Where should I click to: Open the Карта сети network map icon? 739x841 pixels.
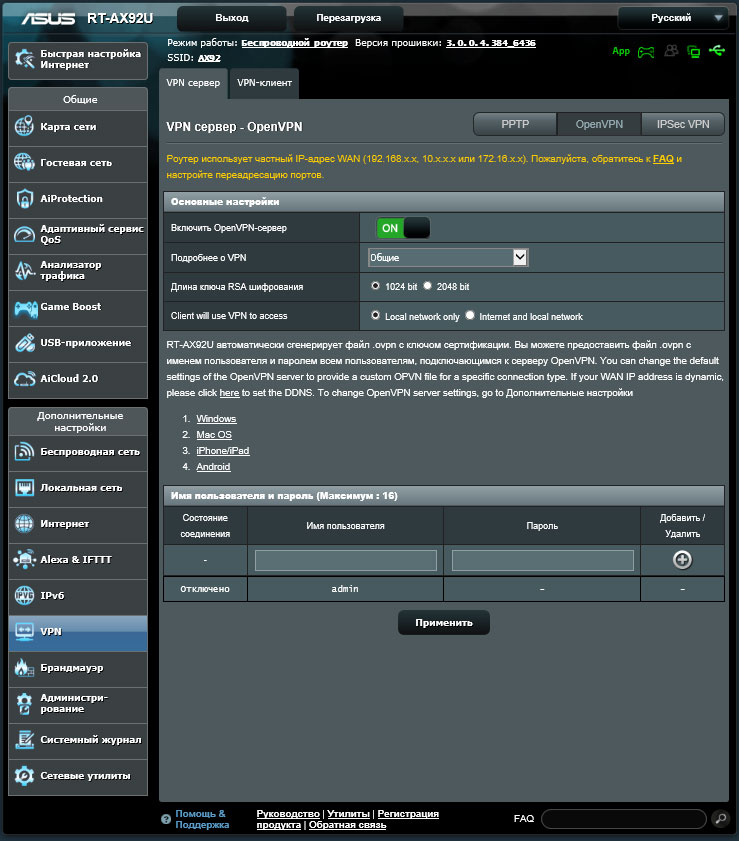24,127
